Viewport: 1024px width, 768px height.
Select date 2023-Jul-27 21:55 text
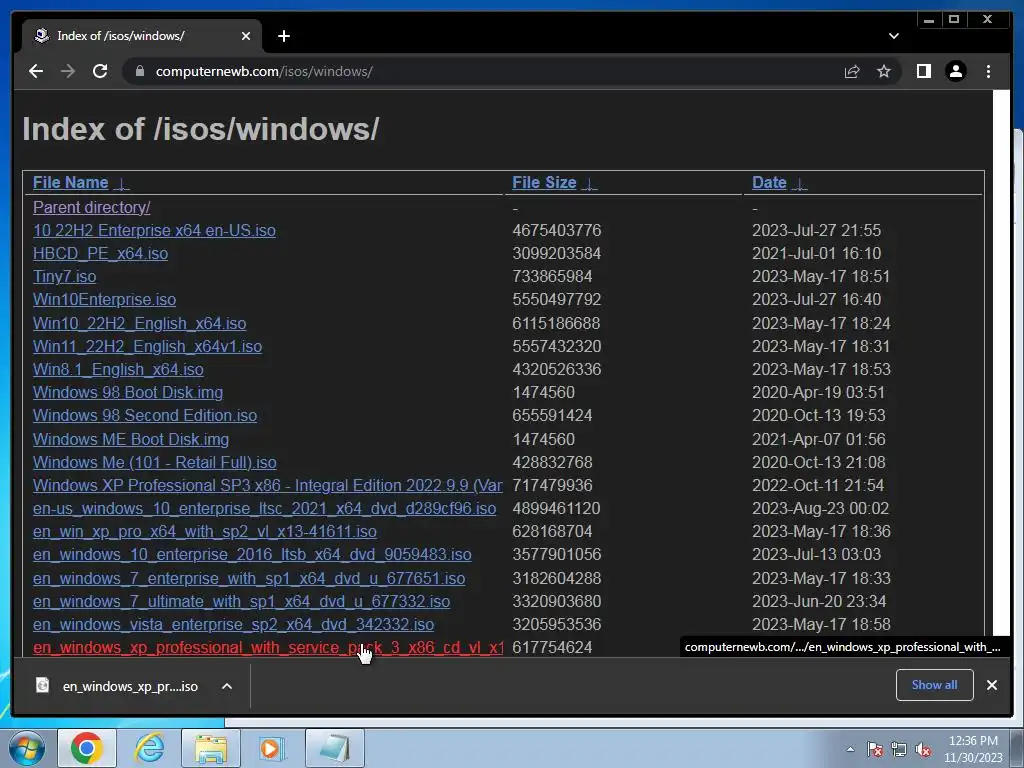pyautogui.click(x=816, y=230)
